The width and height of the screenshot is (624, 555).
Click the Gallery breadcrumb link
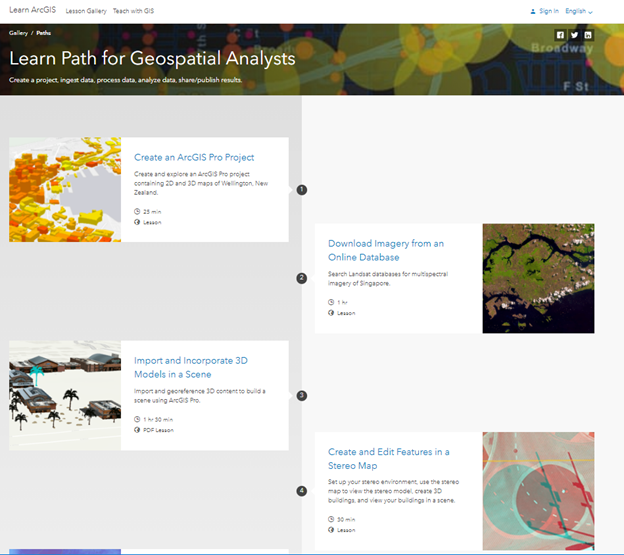point(18,33)
